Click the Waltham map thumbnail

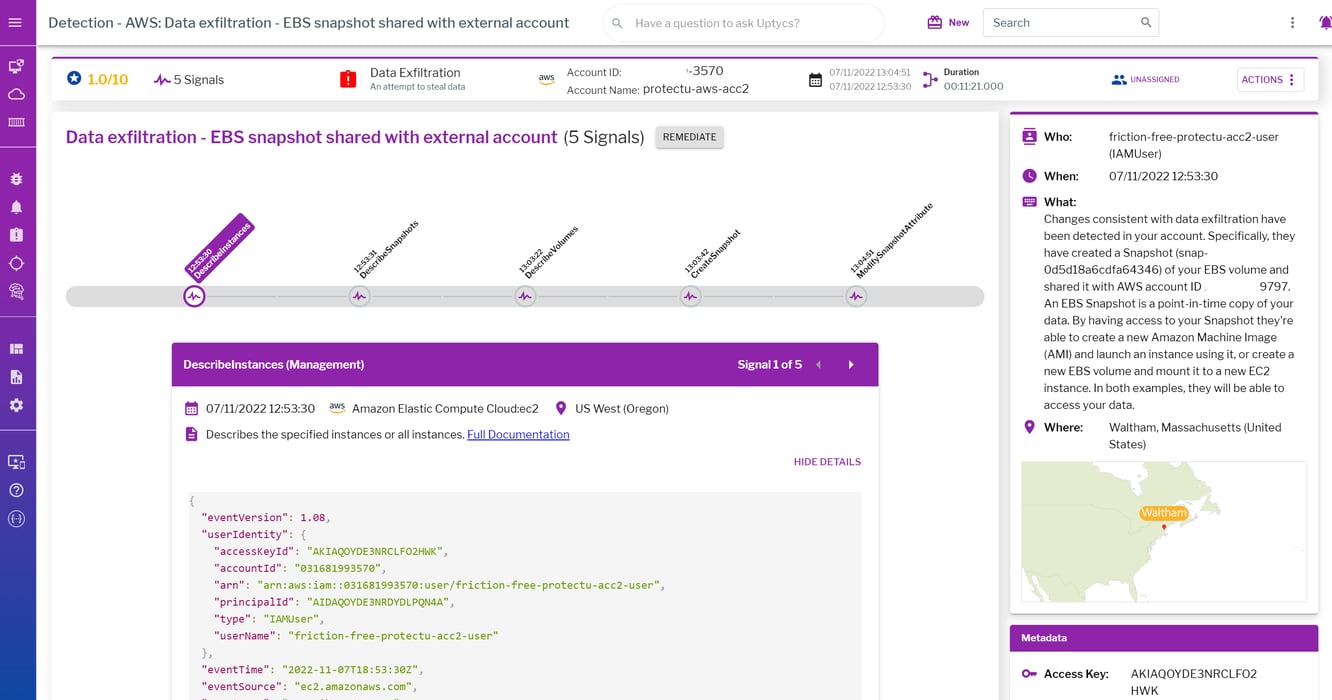[1164, 531]
